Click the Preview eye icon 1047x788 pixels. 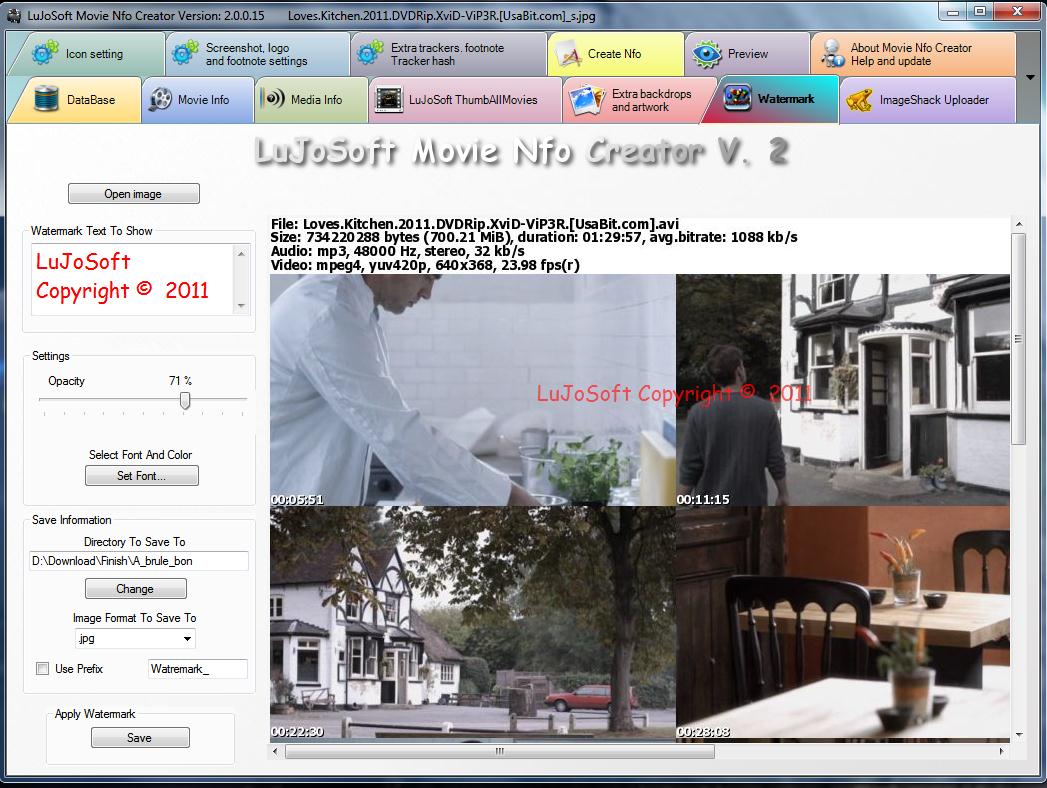point(707,54)
